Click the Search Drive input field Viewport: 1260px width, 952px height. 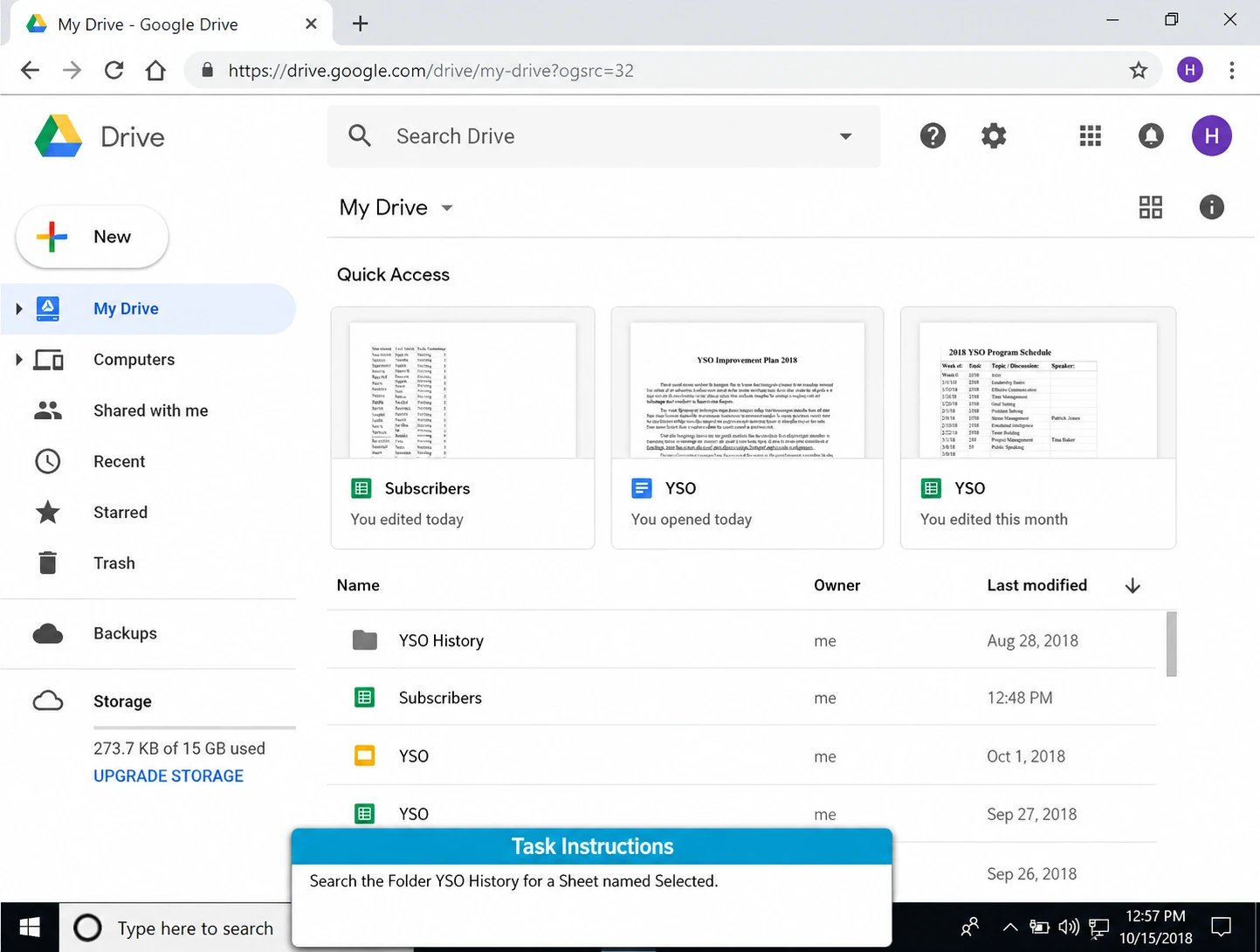point(602,136)
